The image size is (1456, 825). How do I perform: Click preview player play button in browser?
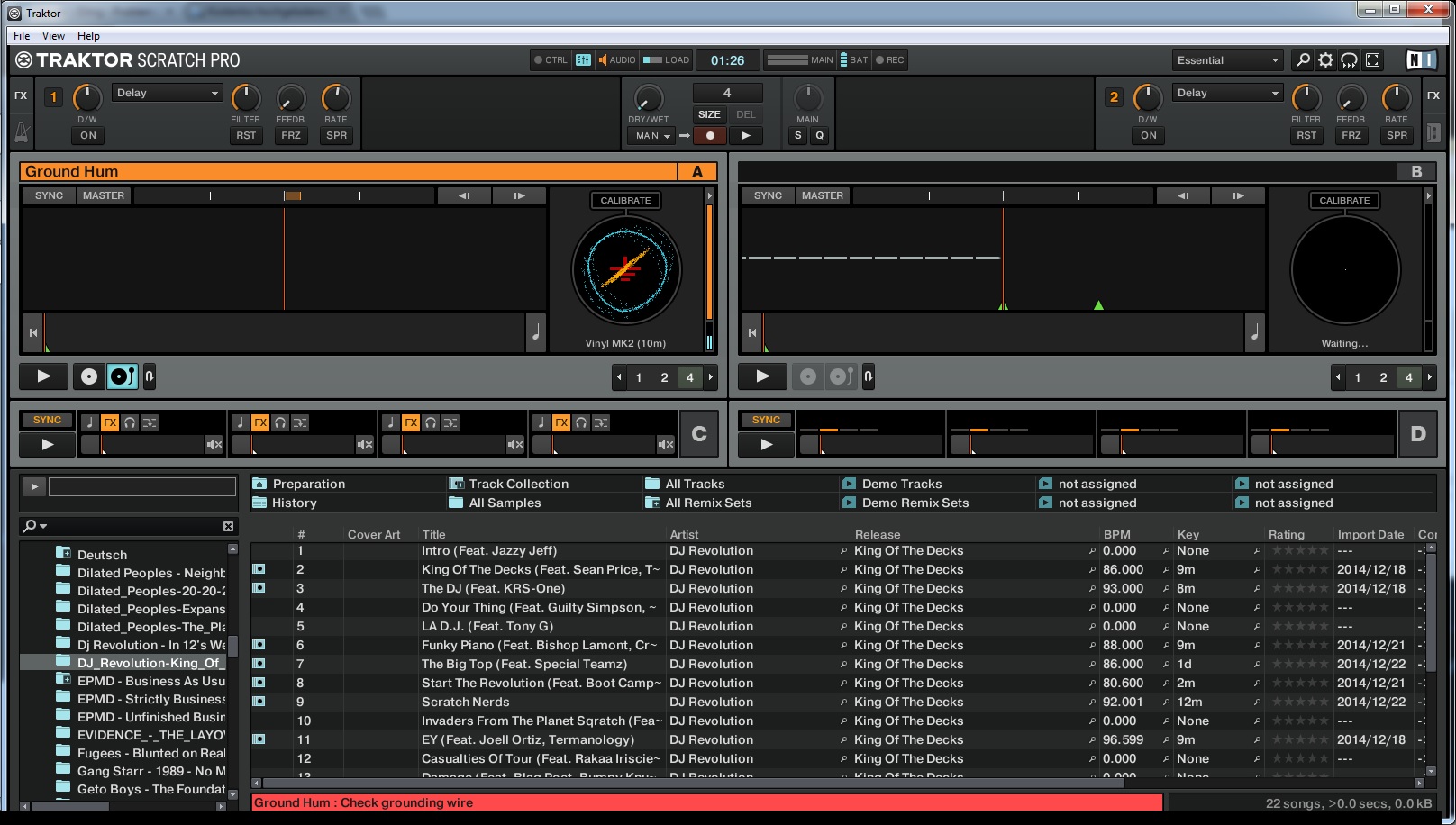(x=34, y=487)
